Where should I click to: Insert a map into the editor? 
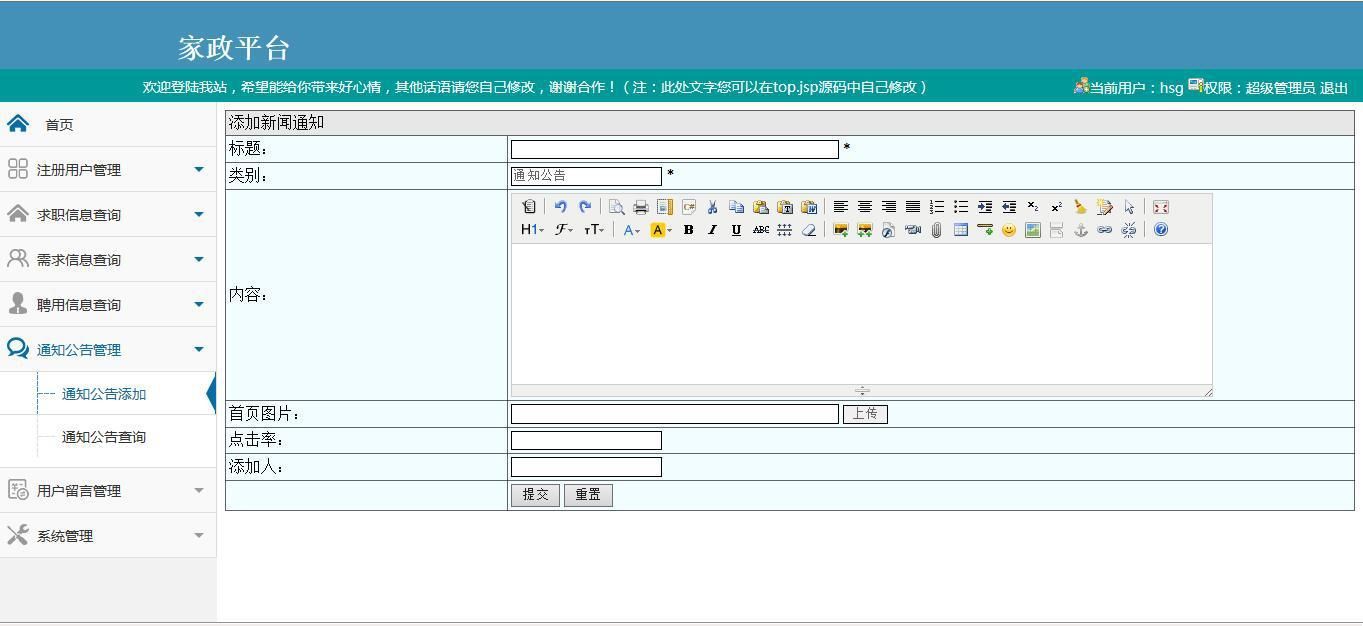[1033, 230]
